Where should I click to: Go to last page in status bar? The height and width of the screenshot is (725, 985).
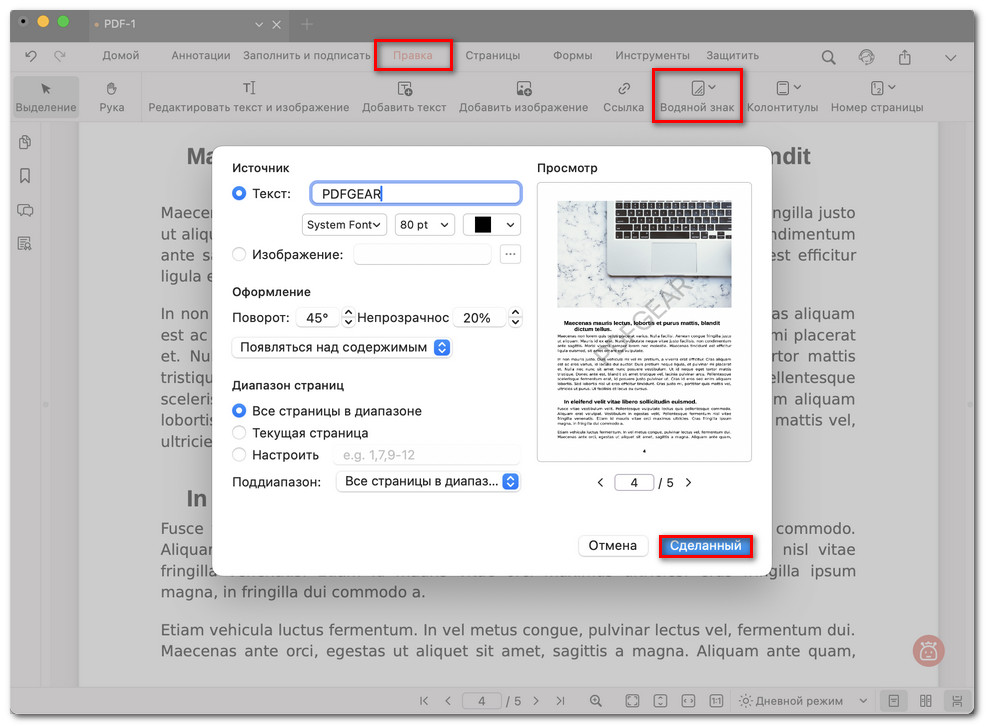pyautogui.click(x=560, y=700)
